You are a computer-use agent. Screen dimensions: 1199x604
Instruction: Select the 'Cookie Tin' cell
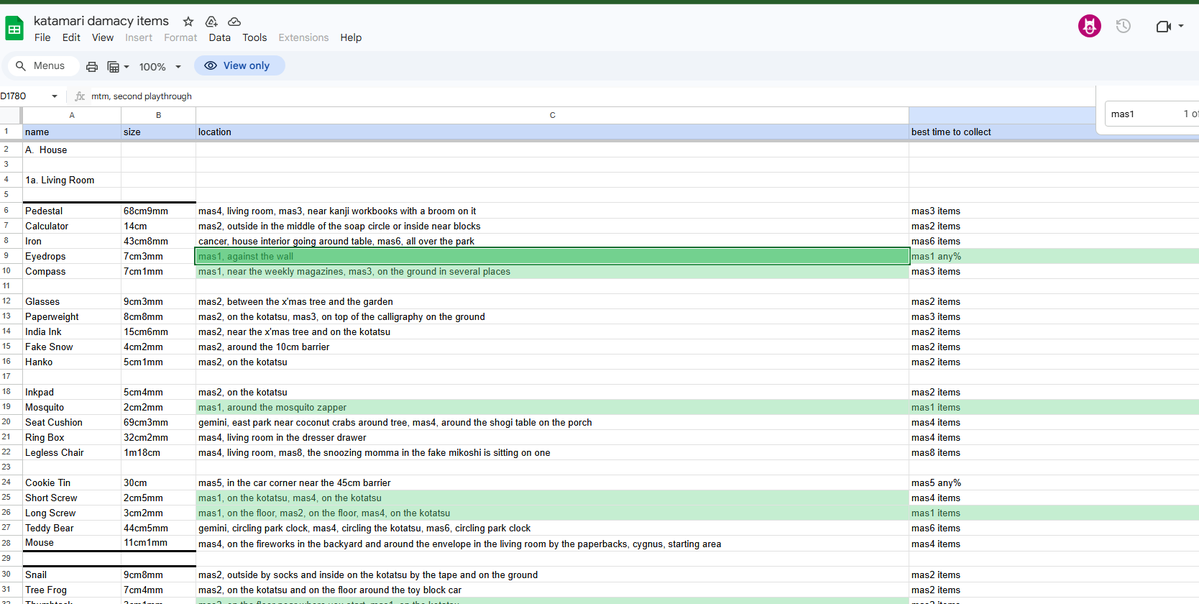tap(72, 483)
